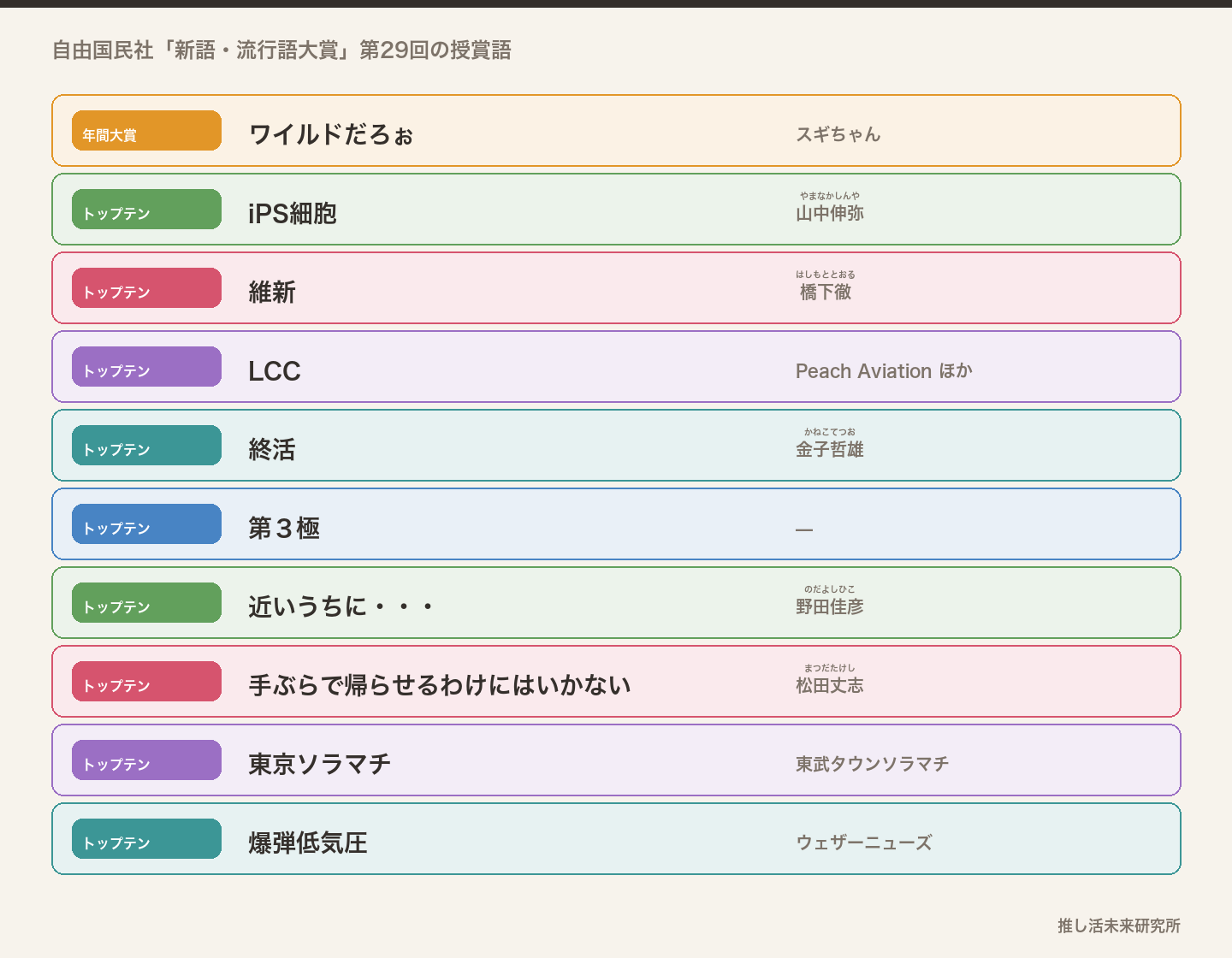Screen dimensions: 1232x958
Task: Click the purple トップテン badge in the LCC row
Action: point(146,367)
